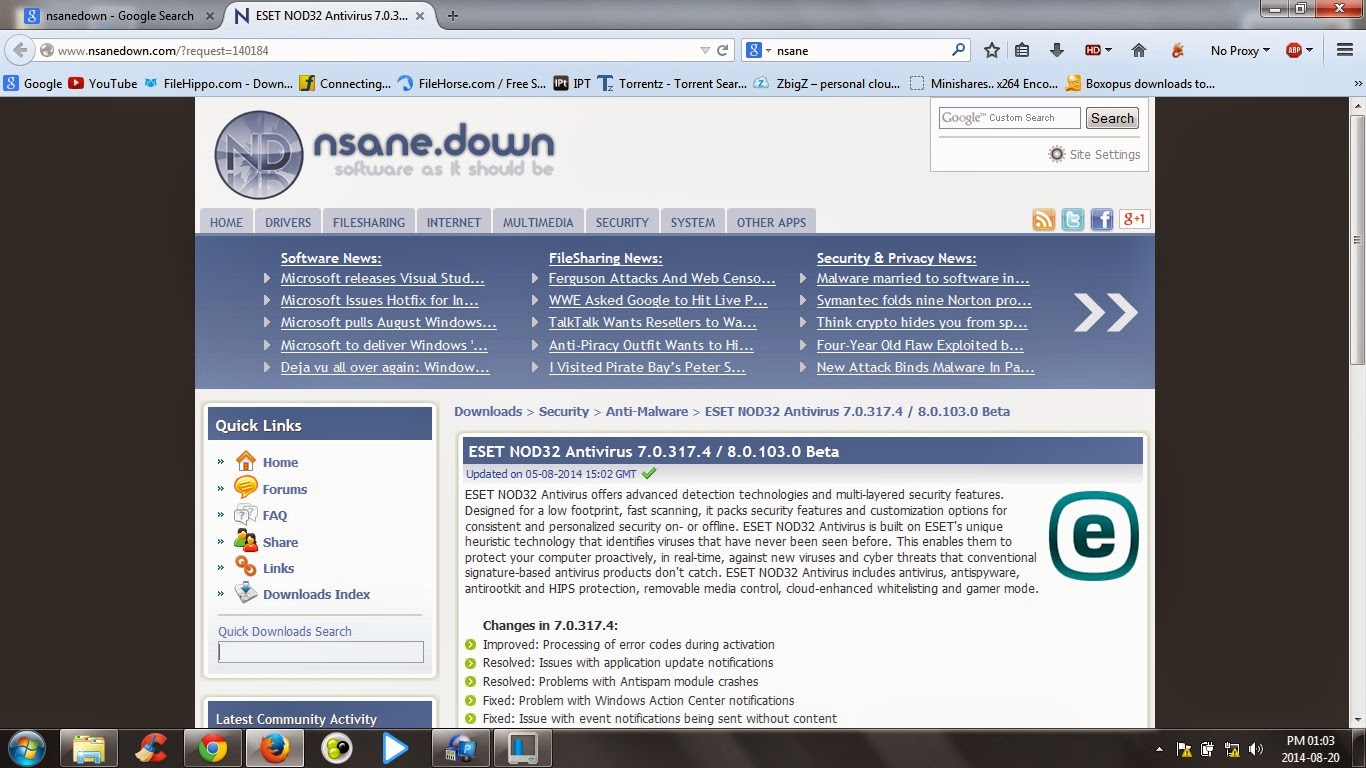
Task: Open the Downloads Index link
Action: tap(316, 594)
